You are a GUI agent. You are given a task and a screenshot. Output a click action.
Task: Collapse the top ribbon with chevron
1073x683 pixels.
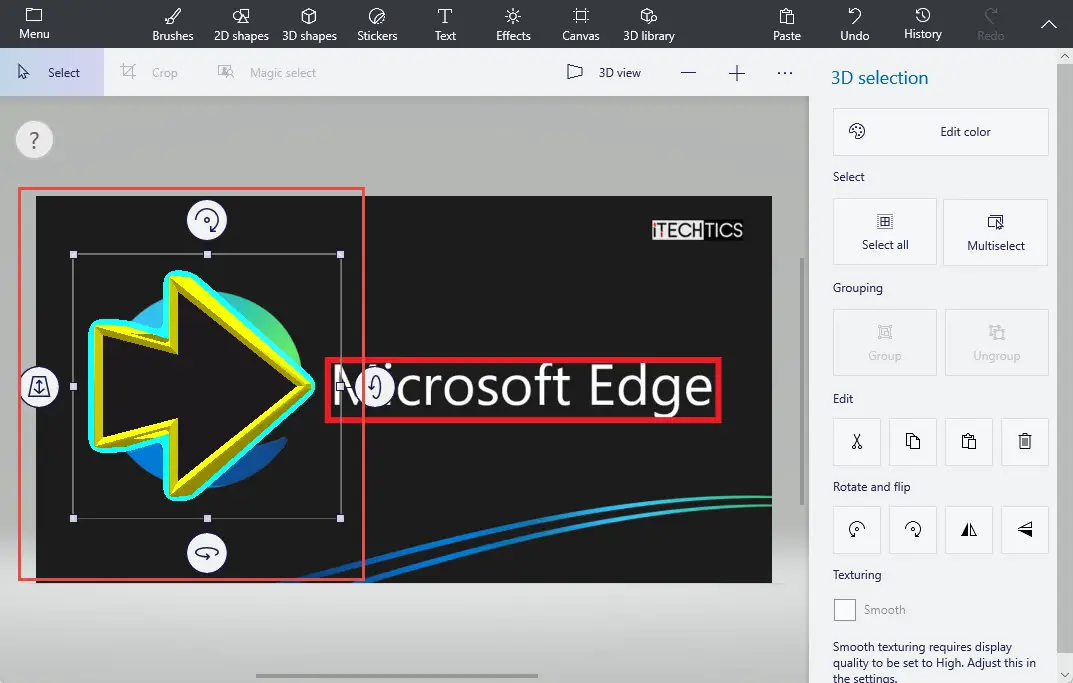[x=1048, y=24]
